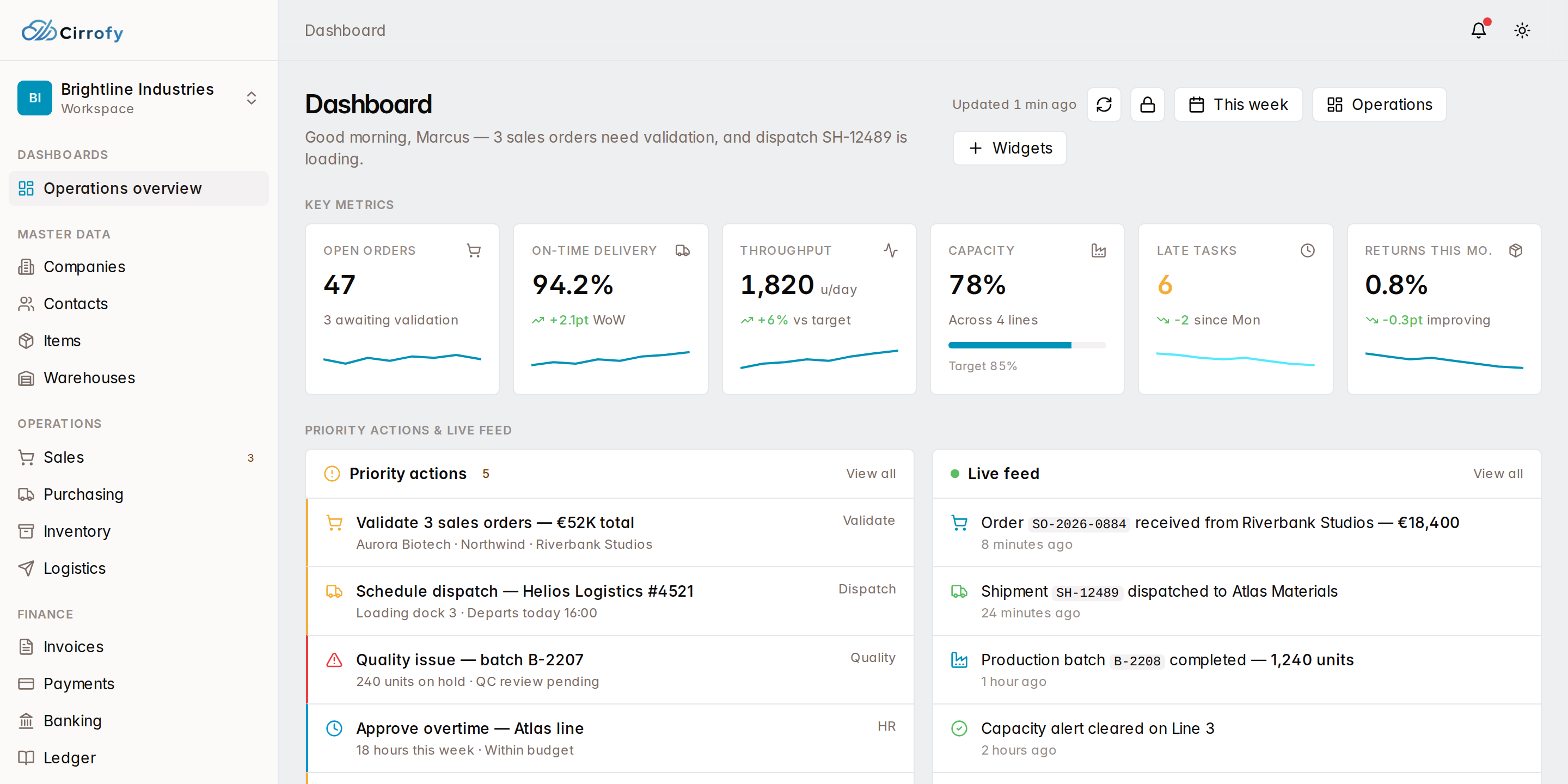Screen dimensions: 1568x784
Task: Open the This week date range selector
Action: point(1238,105)
